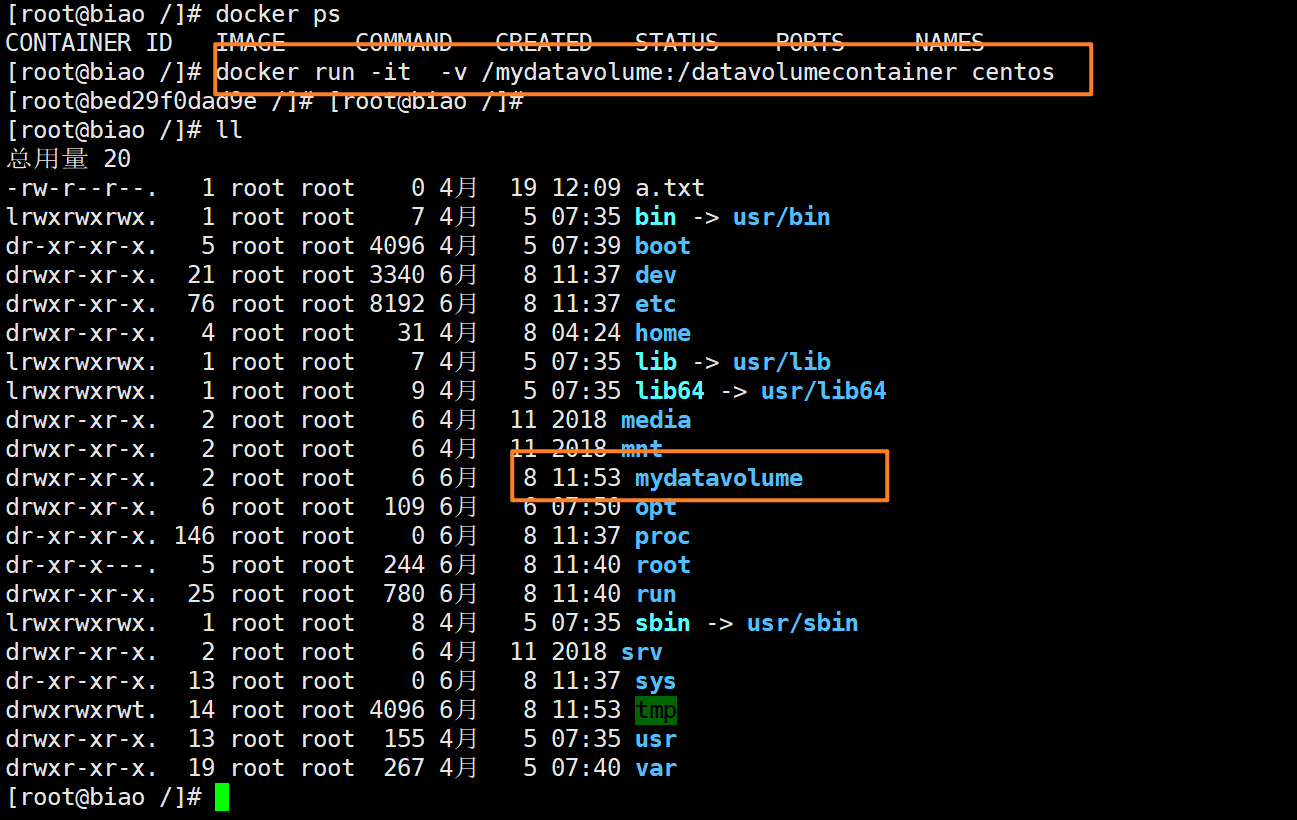Click the 'sbin' symlink name

[663, 623]
